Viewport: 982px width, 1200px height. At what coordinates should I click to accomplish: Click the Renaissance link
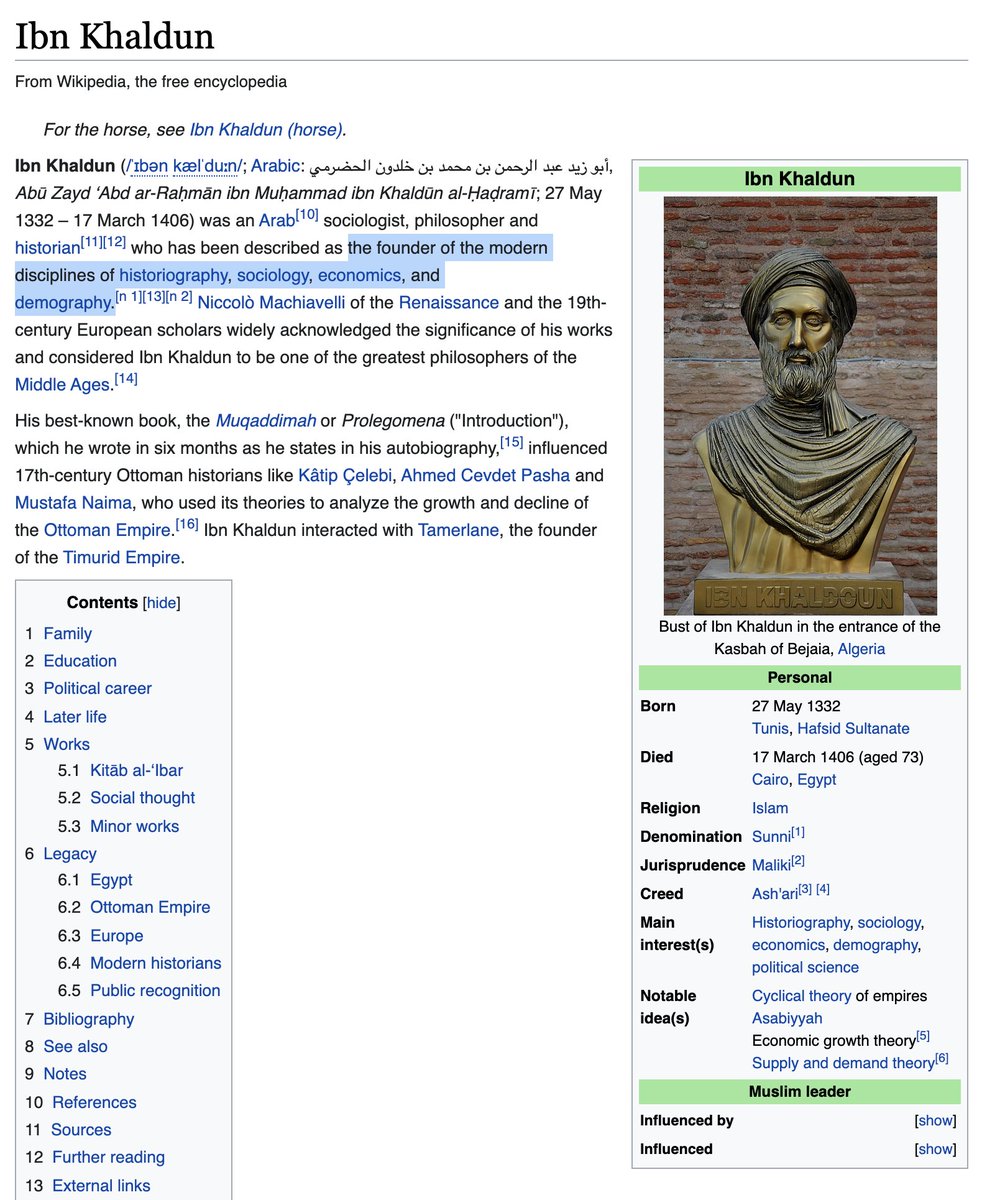(449, 302)
